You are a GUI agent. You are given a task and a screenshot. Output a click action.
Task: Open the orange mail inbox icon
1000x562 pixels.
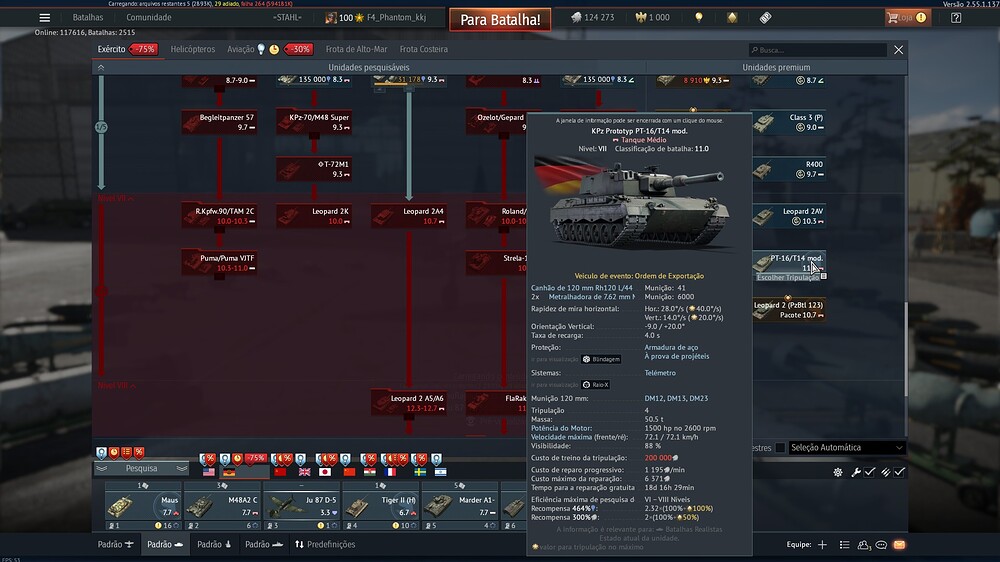tap(899, 545)
